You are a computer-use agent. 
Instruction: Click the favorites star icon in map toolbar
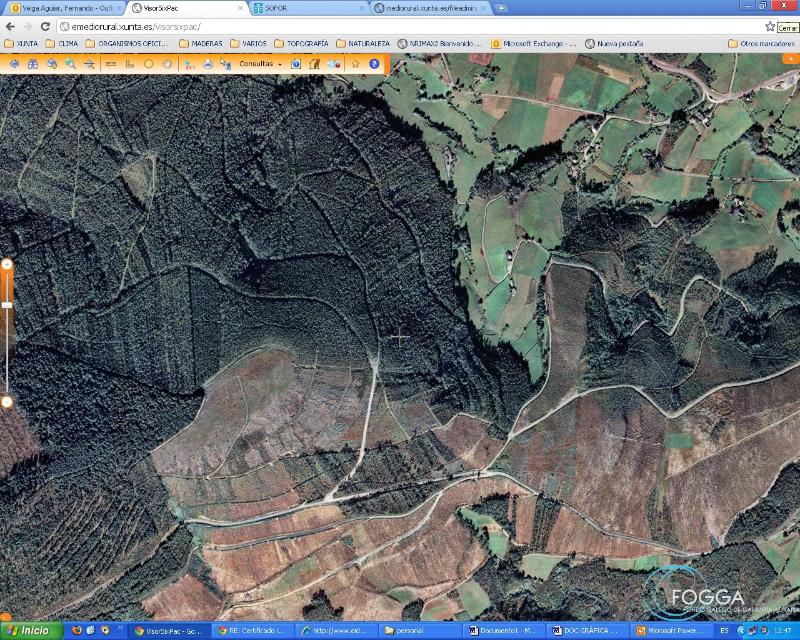[355, 63]
